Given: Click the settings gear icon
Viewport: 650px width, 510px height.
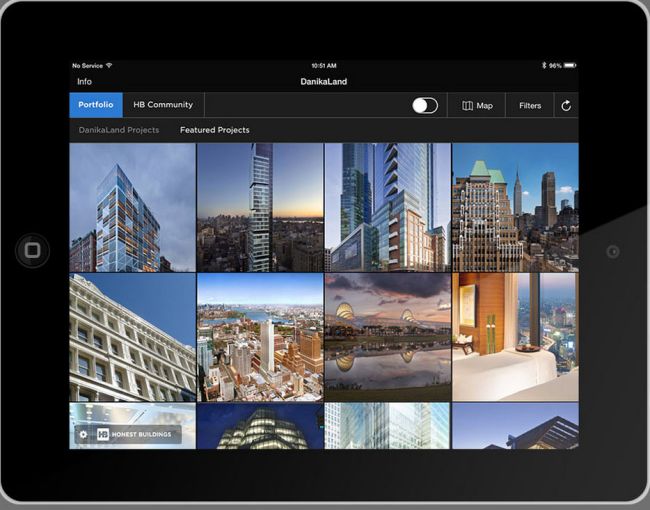Looking at the screenshot, I should (x=83, y=435).
